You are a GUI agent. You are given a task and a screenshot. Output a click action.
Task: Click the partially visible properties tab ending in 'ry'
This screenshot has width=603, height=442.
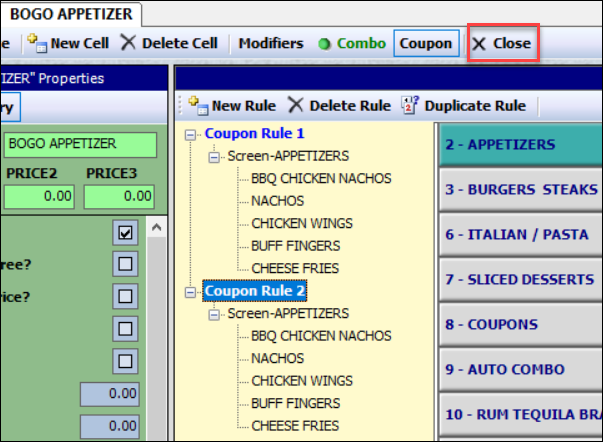[9, 107]
